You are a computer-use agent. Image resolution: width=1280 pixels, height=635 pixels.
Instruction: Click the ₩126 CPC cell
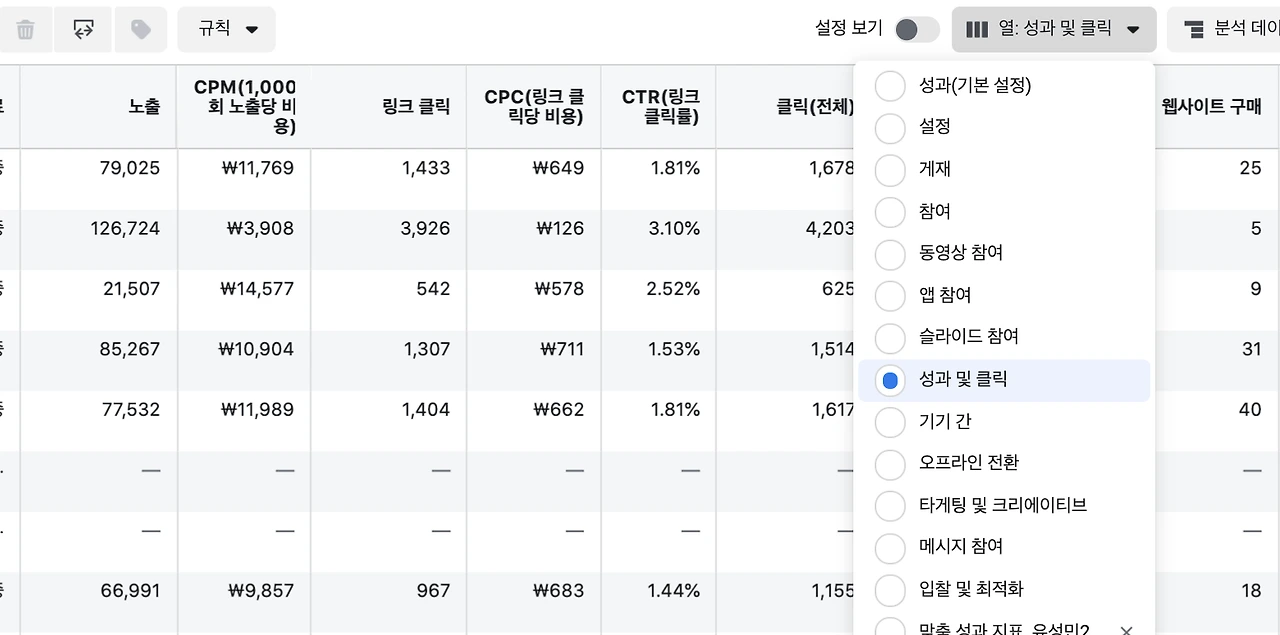560,229
